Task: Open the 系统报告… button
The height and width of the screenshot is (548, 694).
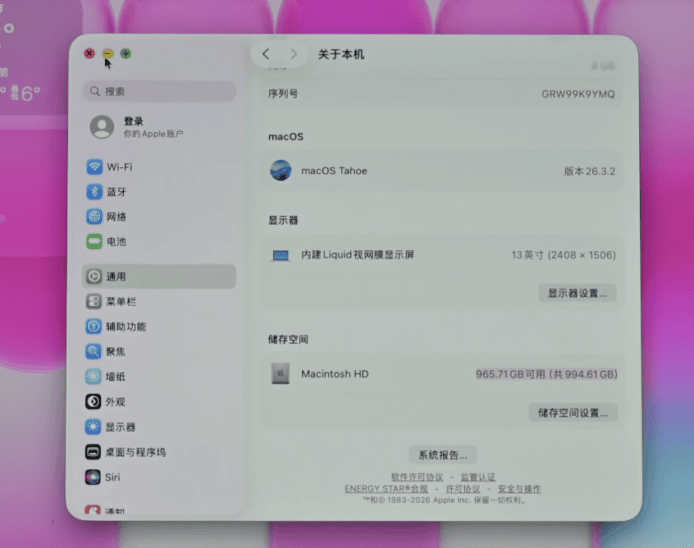Action: tap(443, 454)
